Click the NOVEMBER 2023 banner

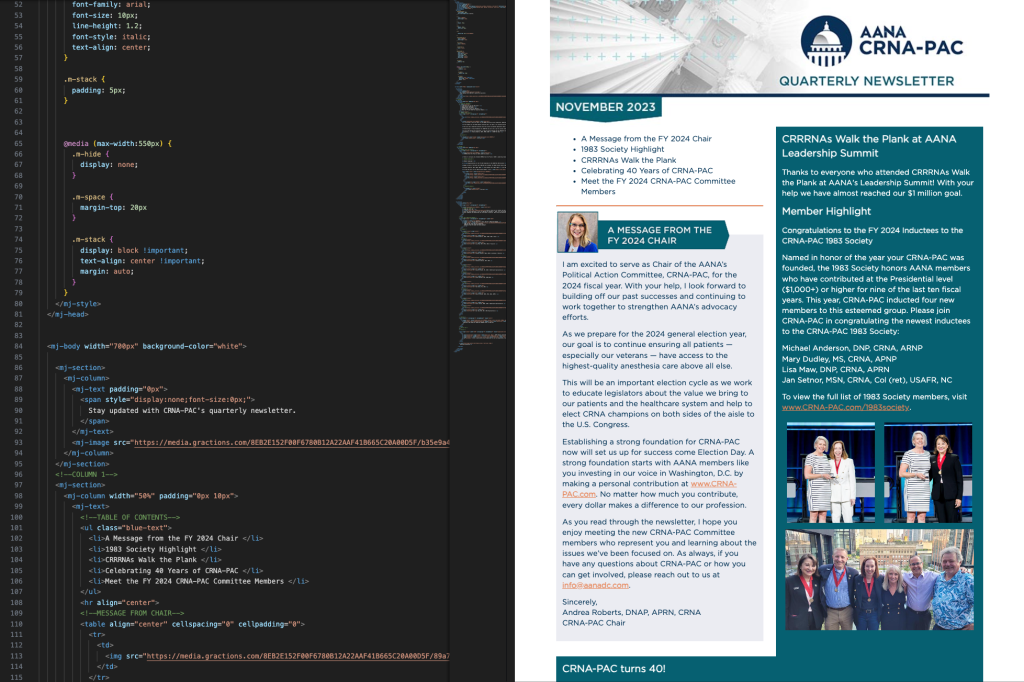[605, 107]
